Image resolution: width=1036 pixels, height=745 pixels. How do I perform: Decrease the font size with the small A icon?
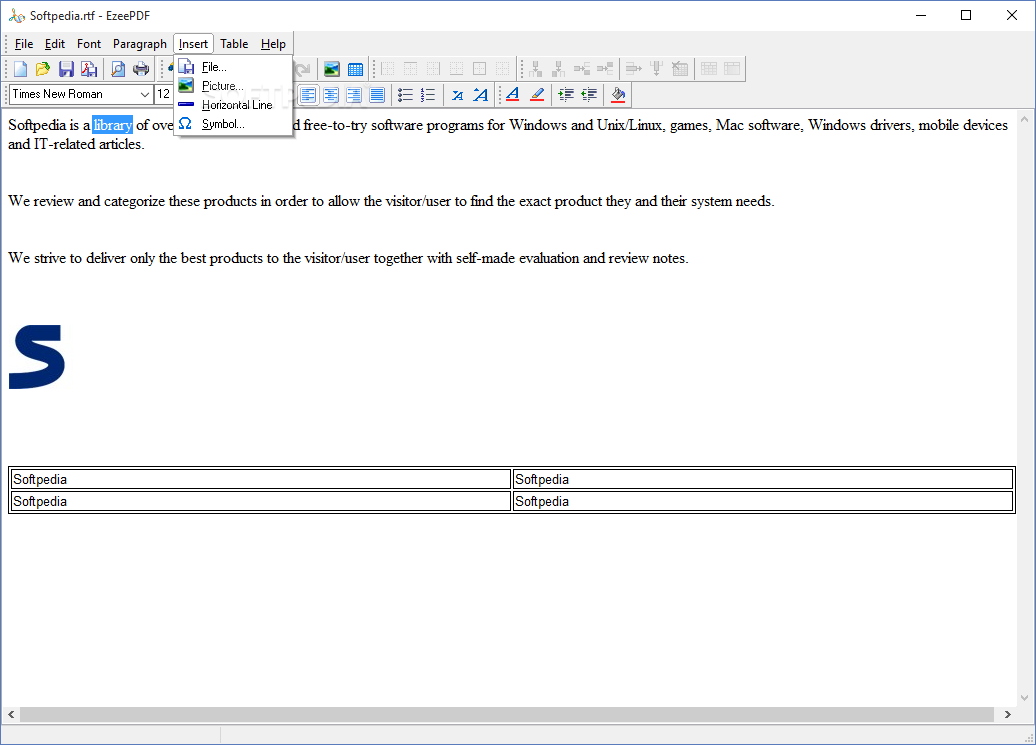tap(457, 95)
